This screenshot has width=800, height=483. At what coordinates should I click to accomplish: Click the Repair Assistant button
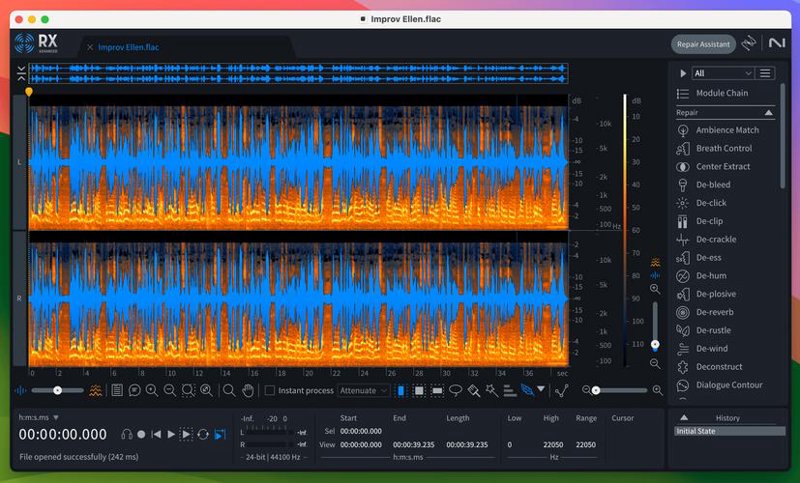click(703, 44)
